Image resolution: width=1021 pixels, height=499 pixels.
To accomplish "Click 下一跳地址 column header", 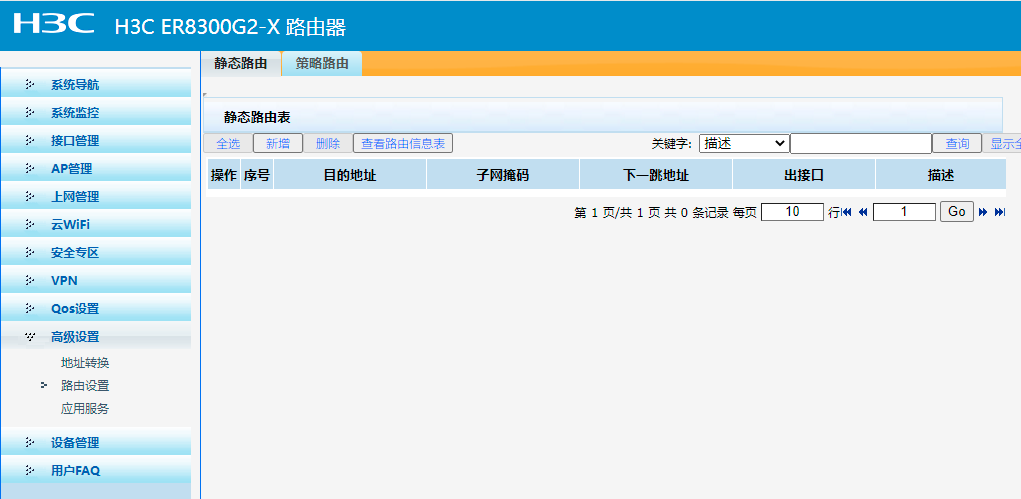I will (x=656, y=175).
